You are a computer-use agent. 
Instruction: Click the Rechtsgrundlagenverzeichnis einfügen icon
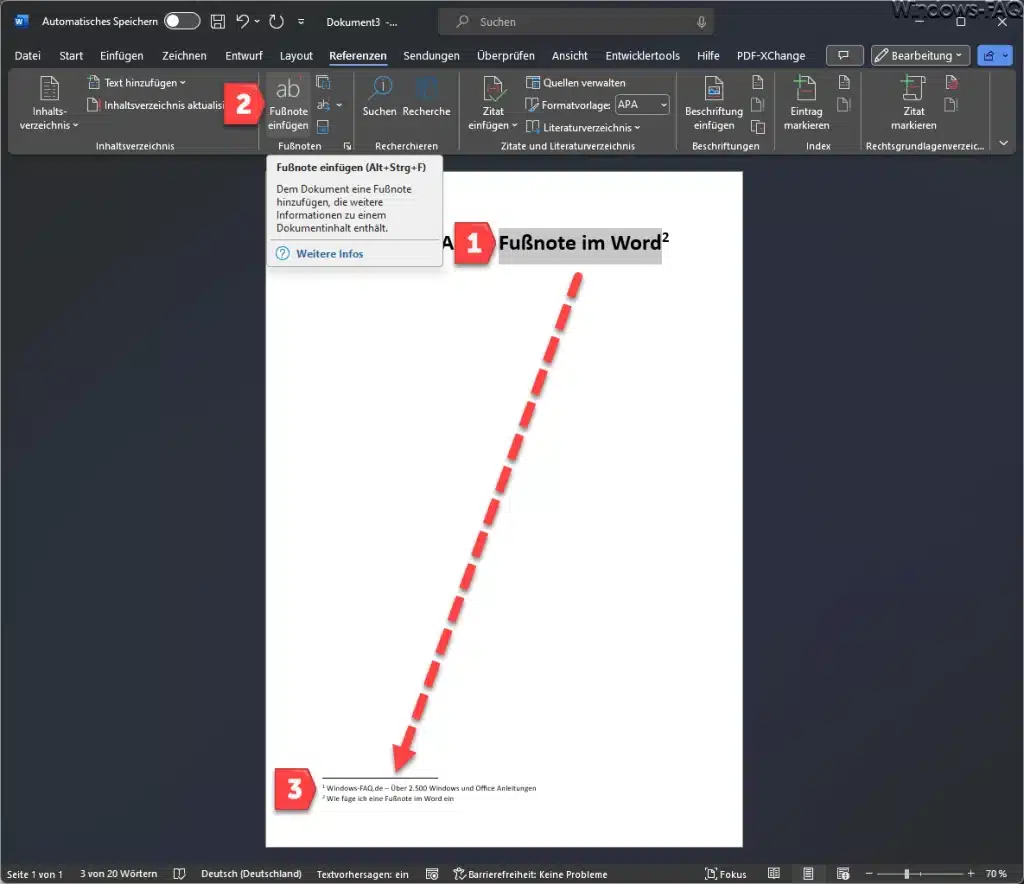952,82
